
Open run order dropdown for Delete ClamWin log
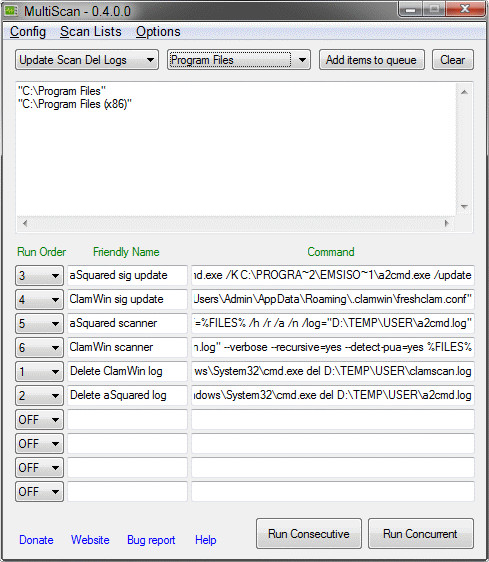(39, 372)
